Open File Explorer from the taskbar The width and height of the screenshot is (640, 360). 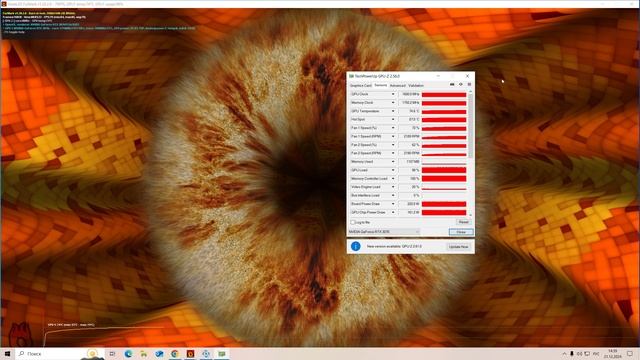[x=144, y=353]
